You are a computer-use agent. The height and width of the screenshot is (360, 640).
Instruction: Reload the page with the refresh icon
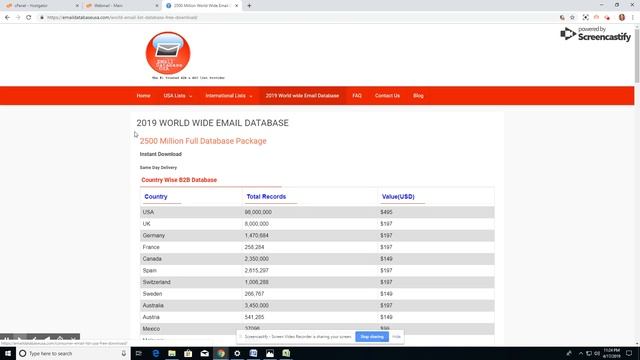29,18
